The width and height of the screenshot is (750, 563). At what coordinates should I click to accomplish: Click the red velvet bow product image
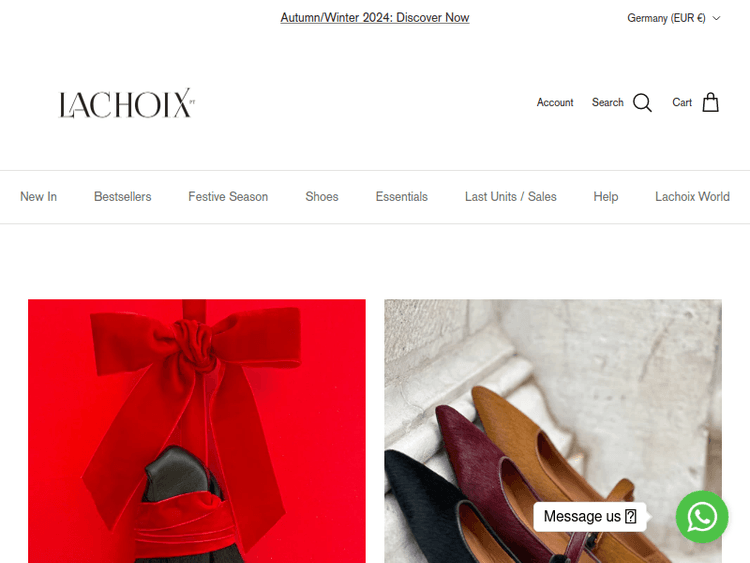coord(197,431)
